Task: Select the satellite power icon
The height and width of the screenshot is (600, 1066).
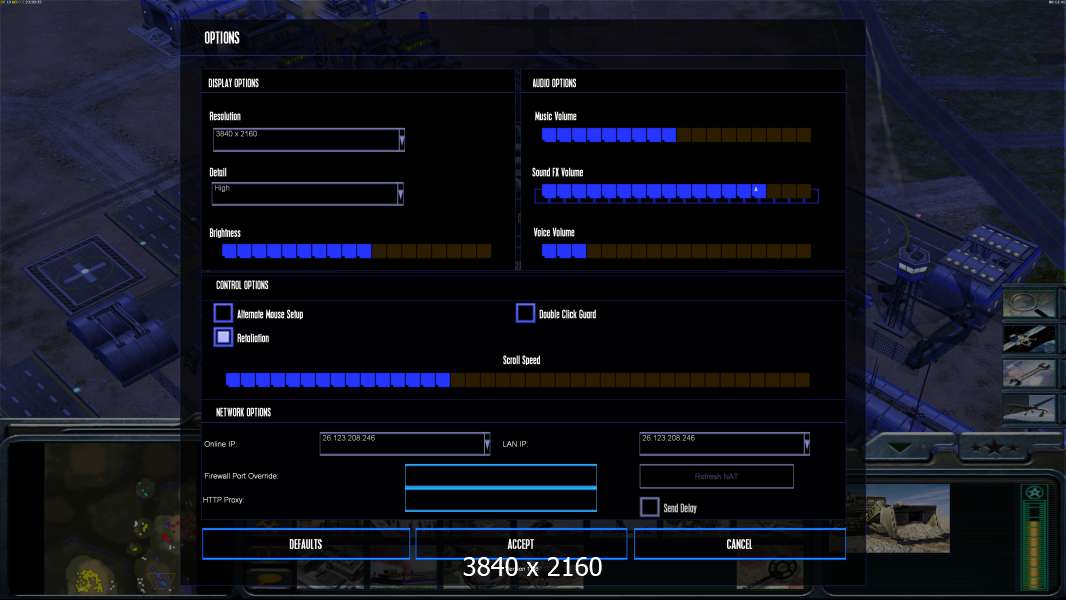Action: point(1029,338)
